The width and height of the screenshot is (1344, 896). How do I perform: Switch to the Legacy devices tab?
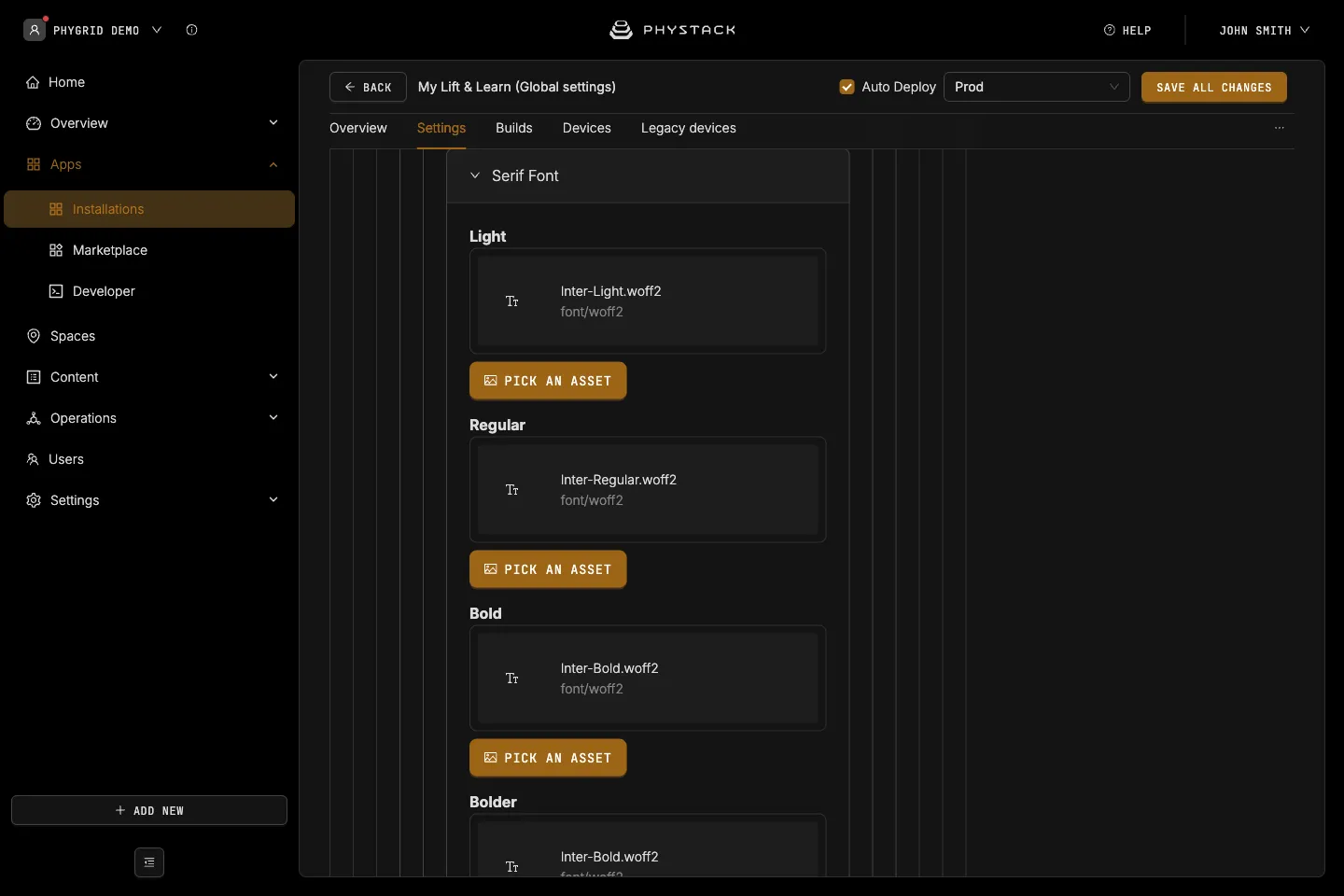click(x=689, y=128)
